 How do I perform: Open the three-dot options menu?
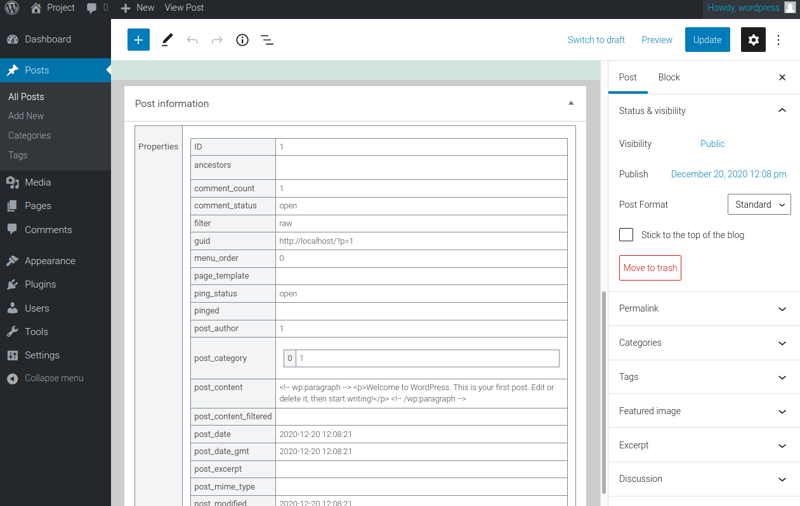779,40
